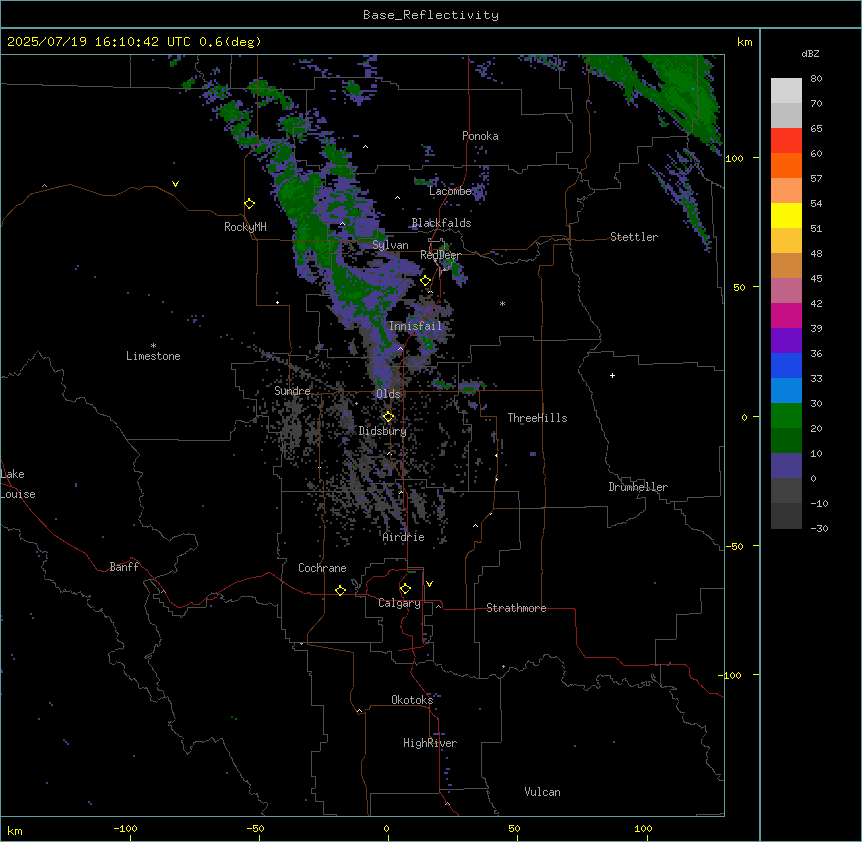The height and width of the screenshot is (842, 862).
Task: Click the Lake Louise label
Action: coord(16,484)
